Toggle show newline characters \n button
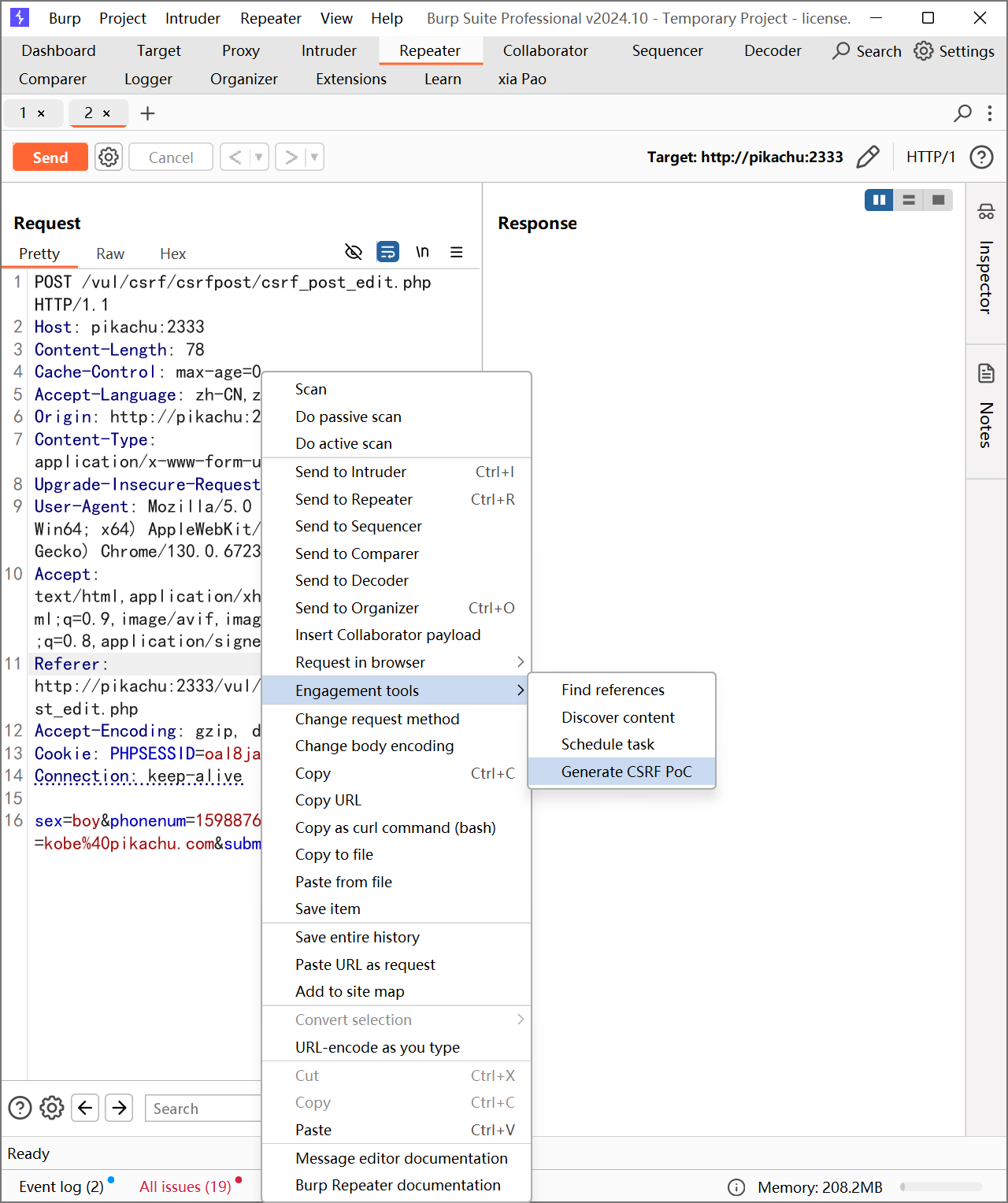The width and height of the screenshot is (1008, 1203). (422, 252)
